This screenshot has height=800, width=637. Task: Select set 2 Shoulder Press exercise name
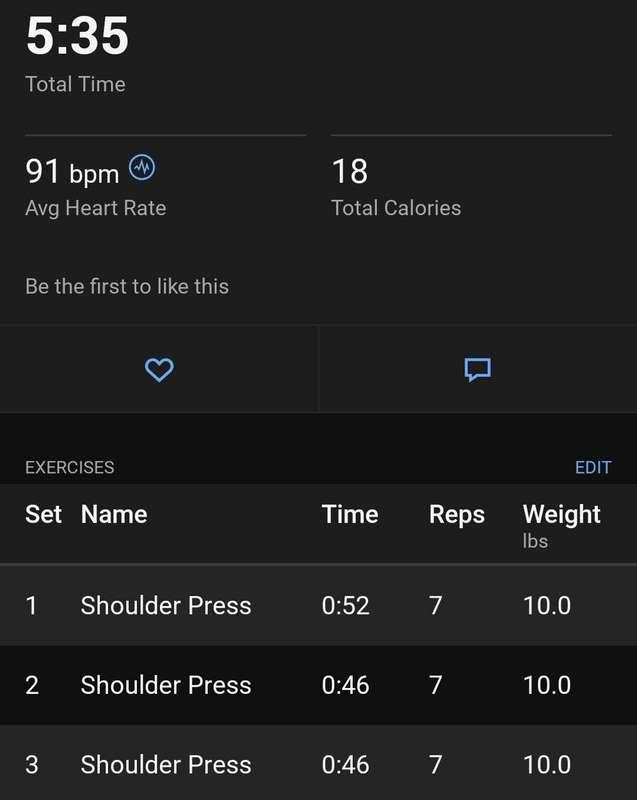166,685
